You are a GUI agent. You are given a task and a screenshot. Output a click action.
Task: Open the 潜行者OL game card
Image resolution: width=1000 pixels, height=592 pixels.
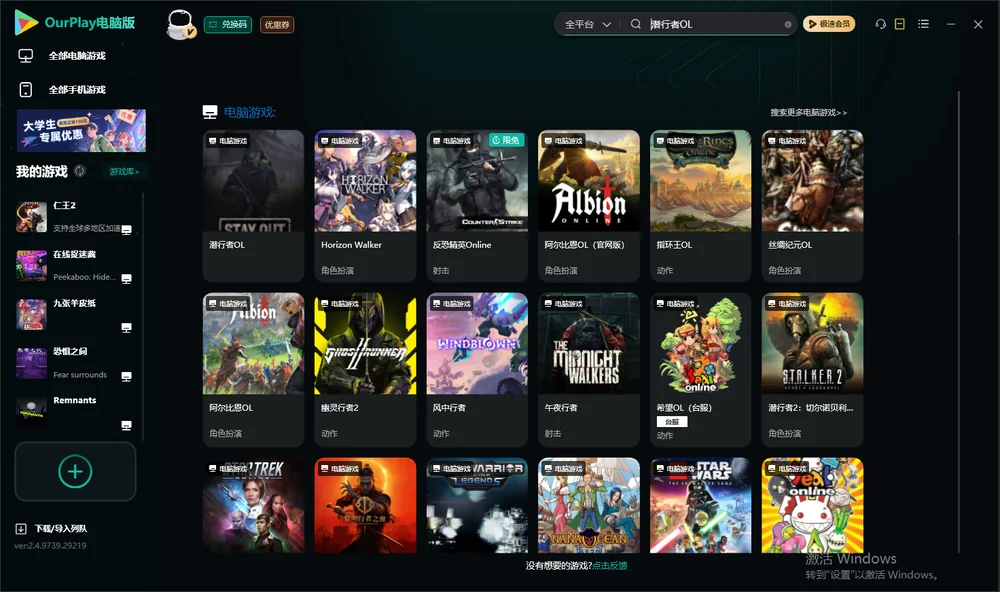click(x=253, y=205)
